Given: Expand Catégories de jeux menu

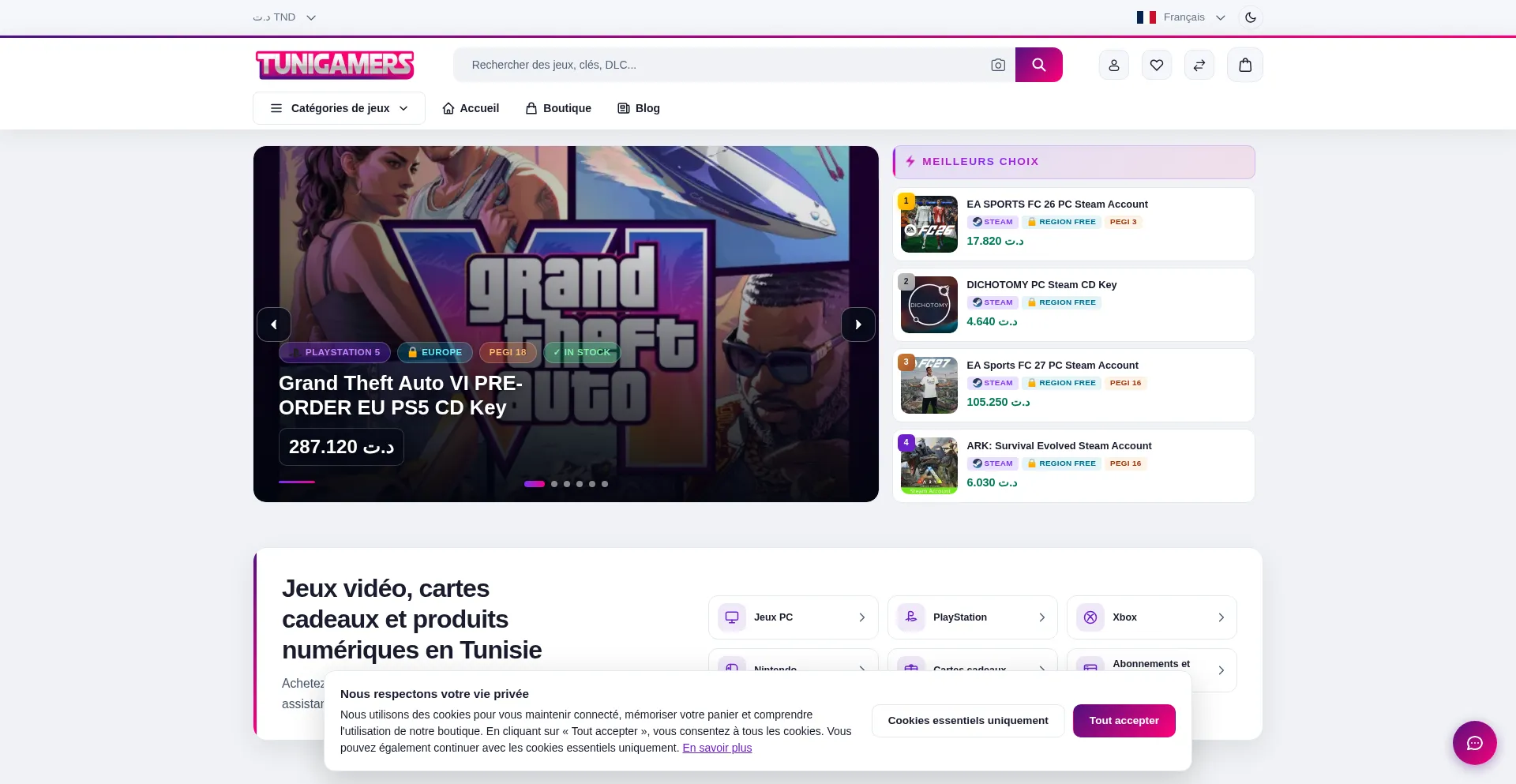Looking at the screenshot, I should (339, 108).
